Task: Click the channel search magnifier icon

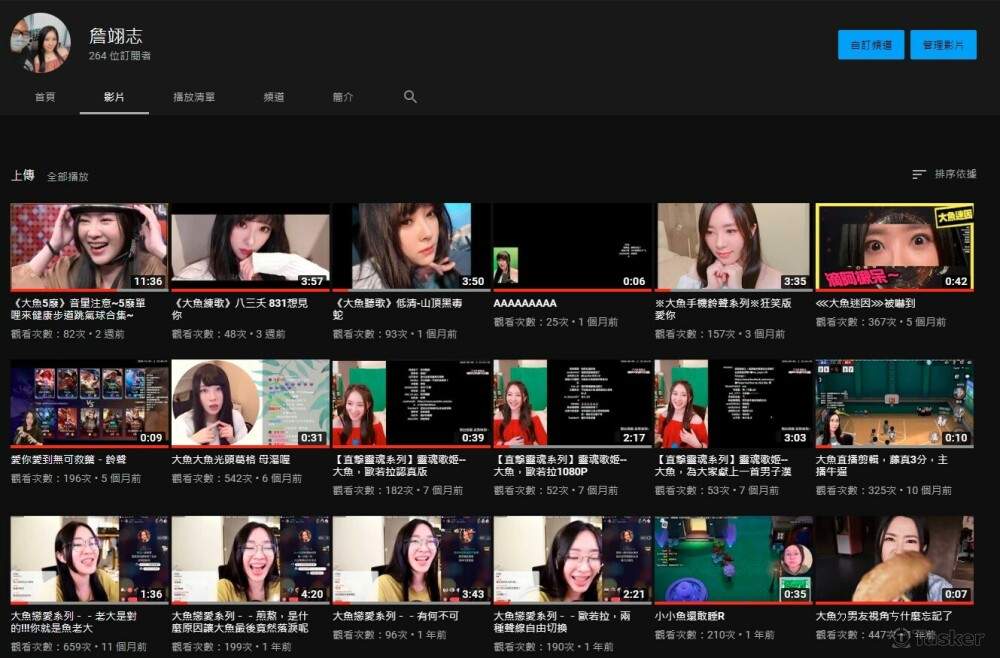Action: (x=410, y=97)
